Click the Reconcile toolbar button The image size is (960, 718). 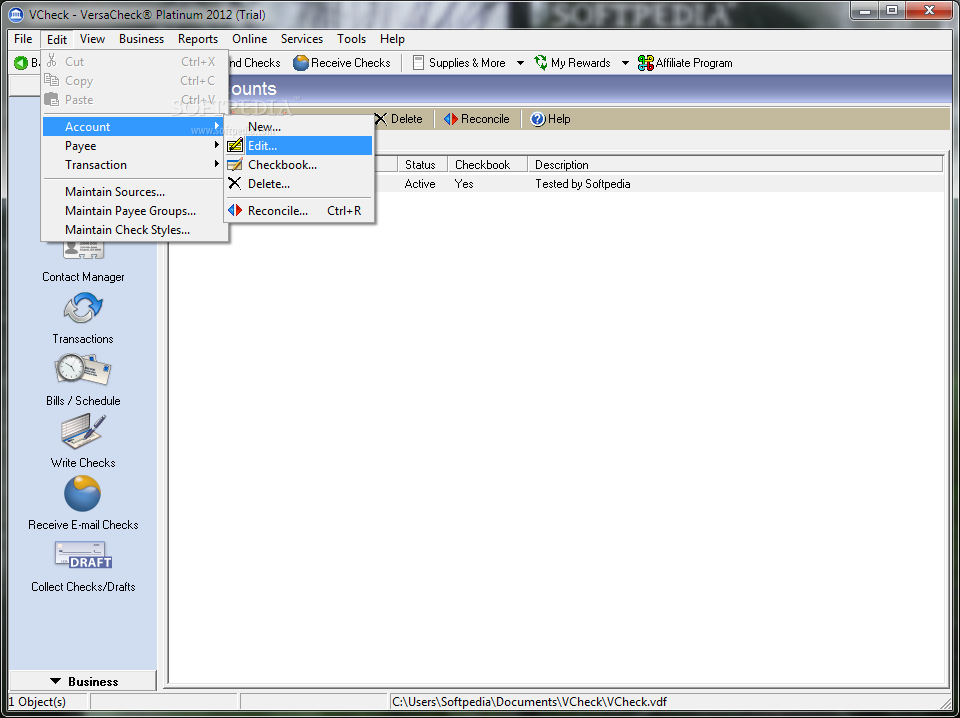click(476, 119)
